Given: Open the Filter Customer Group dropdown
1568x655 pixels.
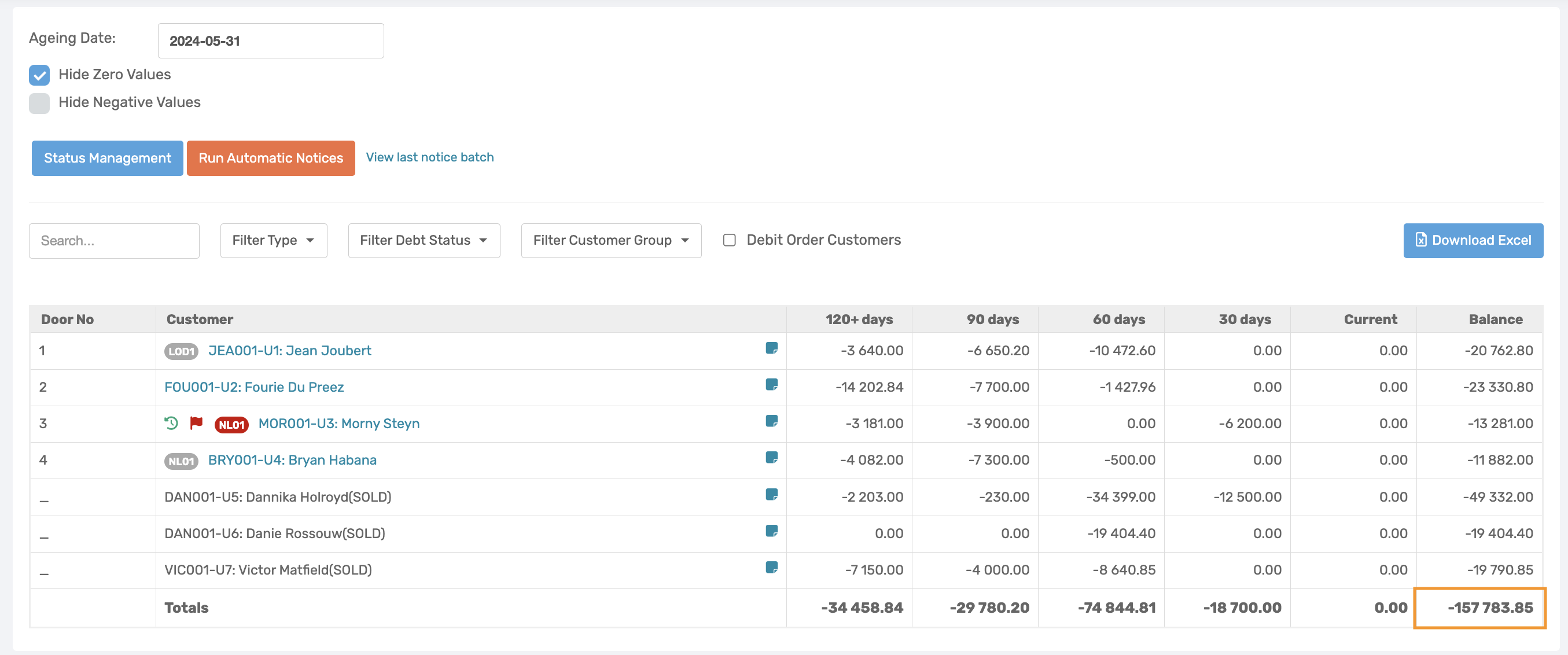Looking at the screenshot, I should pyautogui.click(x=610, y=241).
